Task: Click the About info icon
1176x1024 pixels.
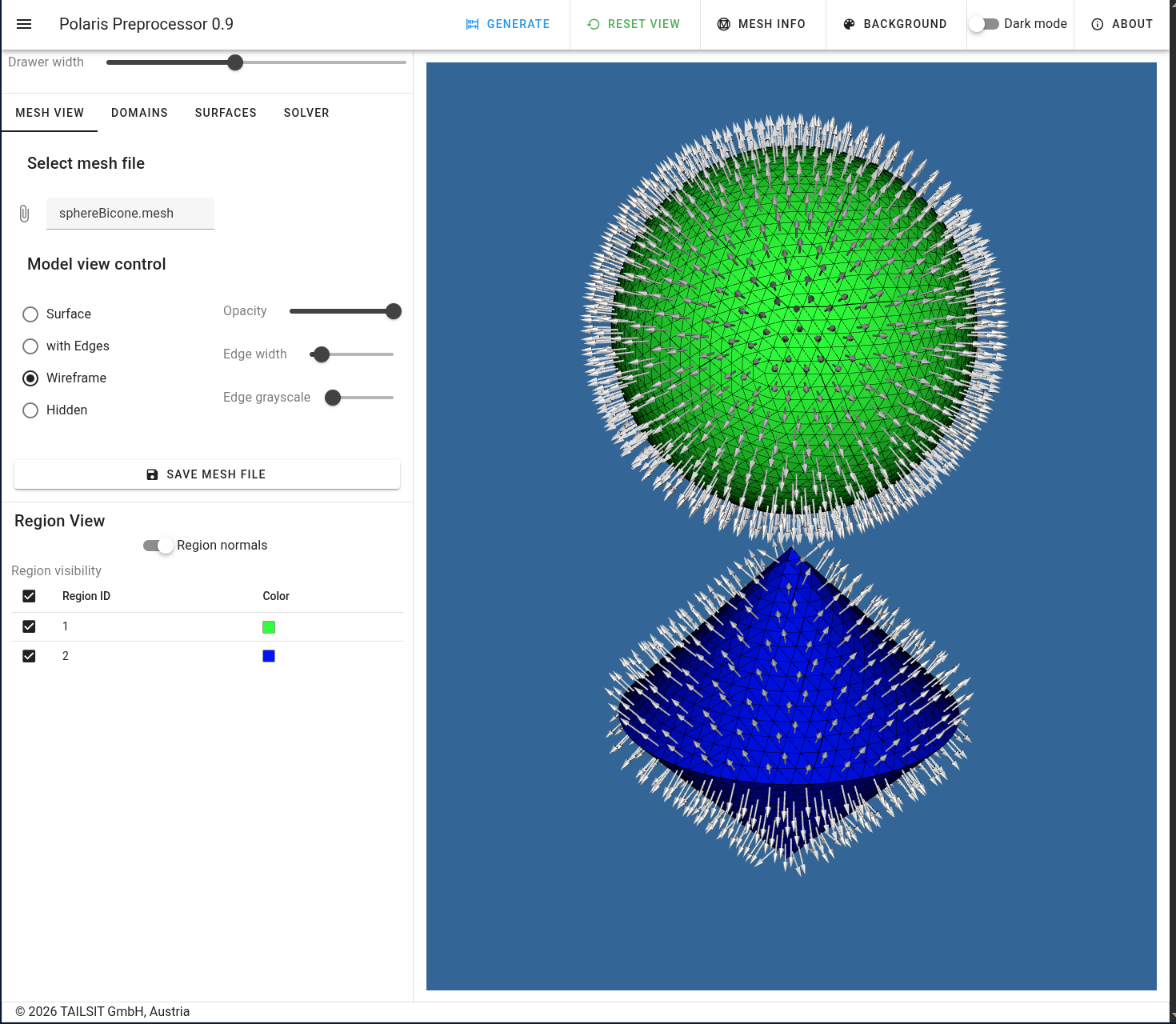Action: point(1098,24)
